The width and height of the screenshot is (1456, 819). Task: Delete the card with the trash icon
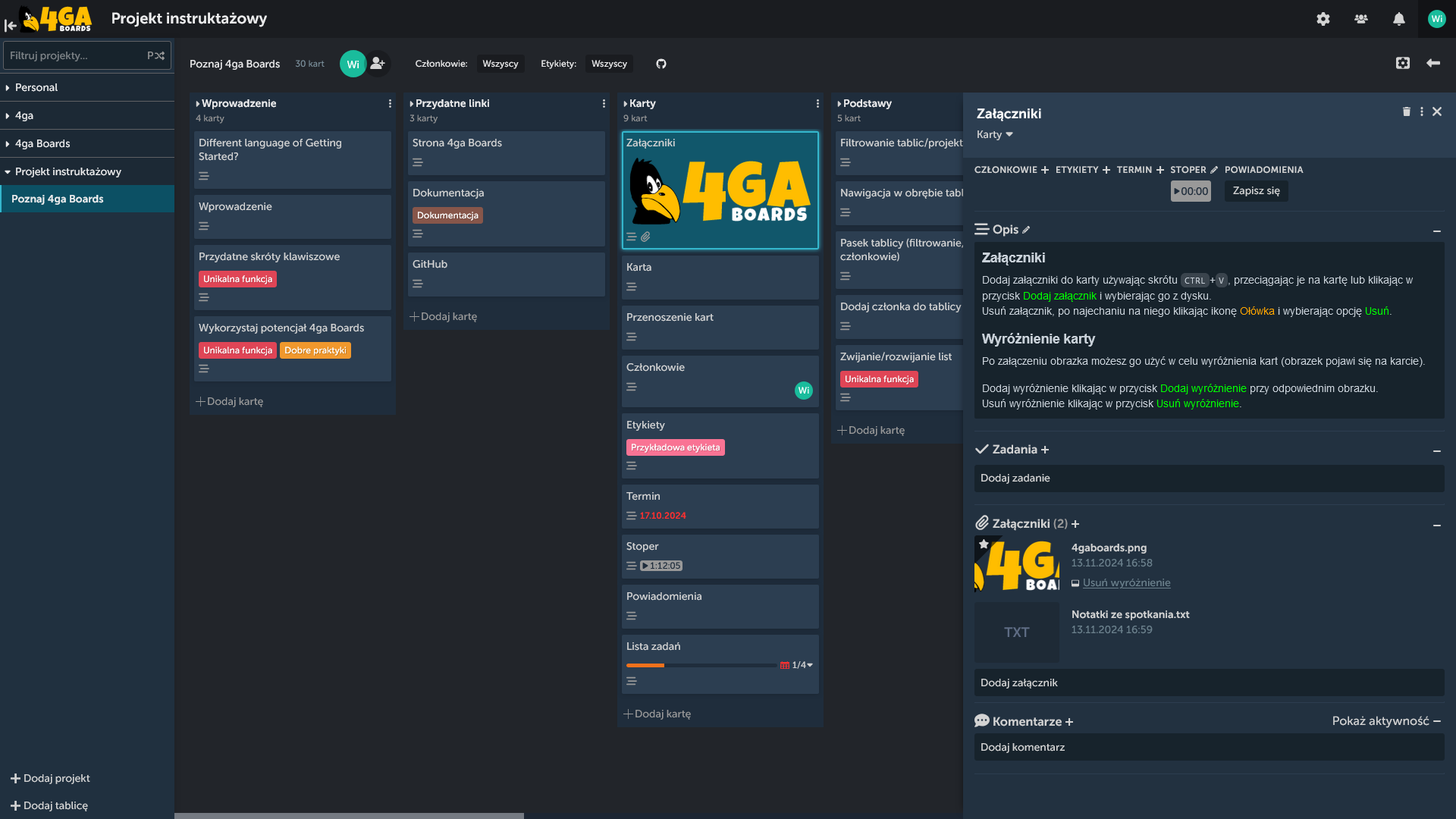pyautogui.click(x=1407, y=111)
